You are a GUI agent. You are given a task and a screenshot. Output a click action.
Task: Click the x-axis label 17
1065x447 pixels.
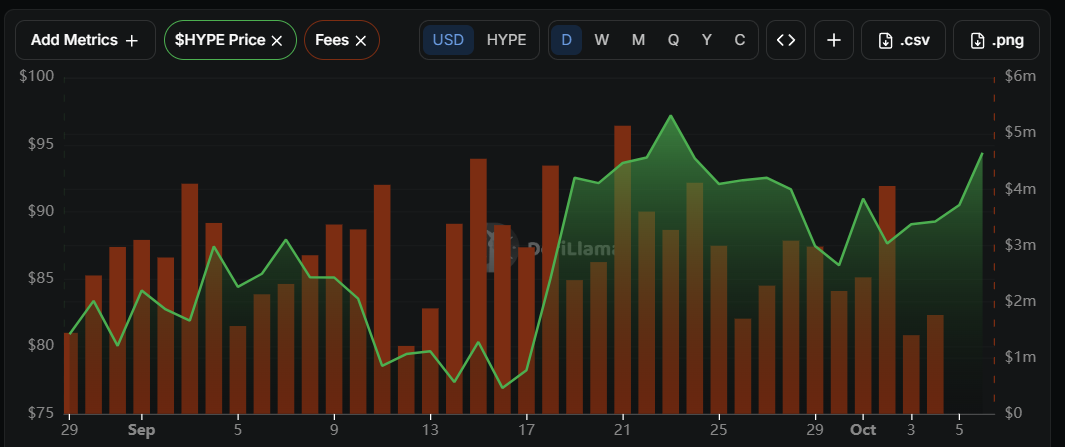pyautogui.click(x=526, y=430)
